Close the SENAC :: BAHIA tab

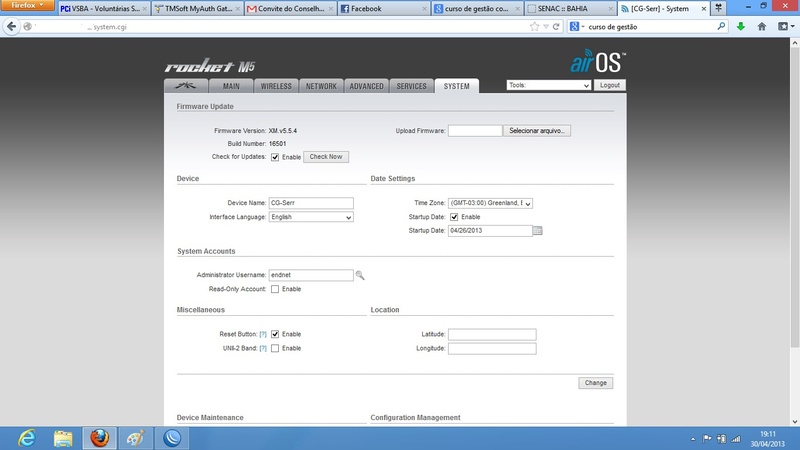click(x=611, y=9)
